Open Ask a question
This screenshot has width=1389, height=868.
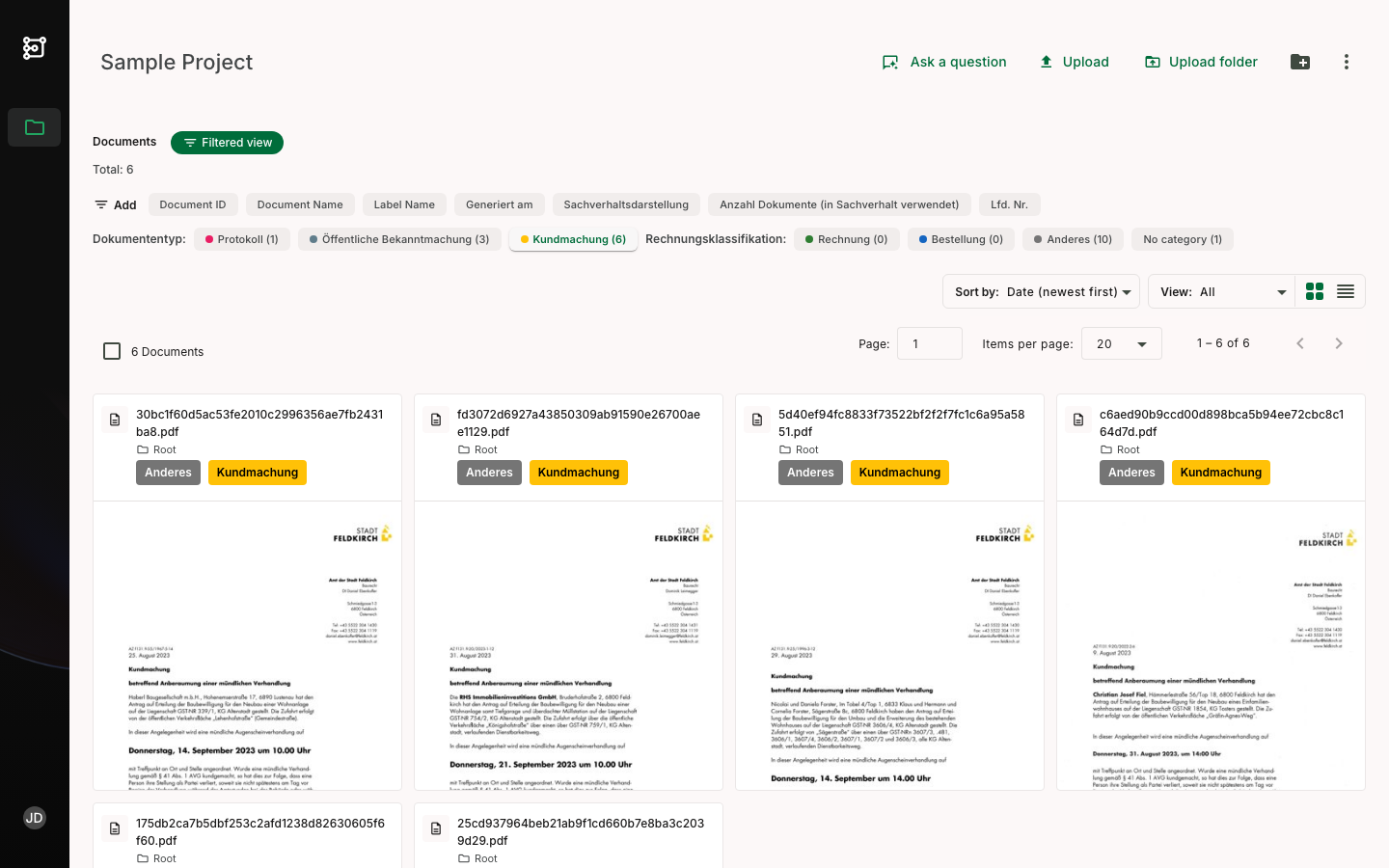click(944, 62)
